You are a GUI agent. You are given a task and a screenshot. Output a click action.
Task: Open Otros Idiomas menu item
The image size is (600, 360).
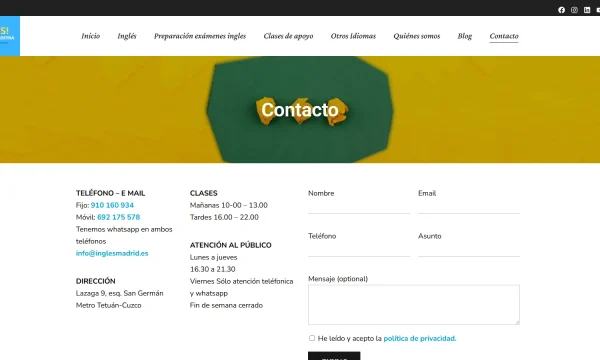[354, 36]
